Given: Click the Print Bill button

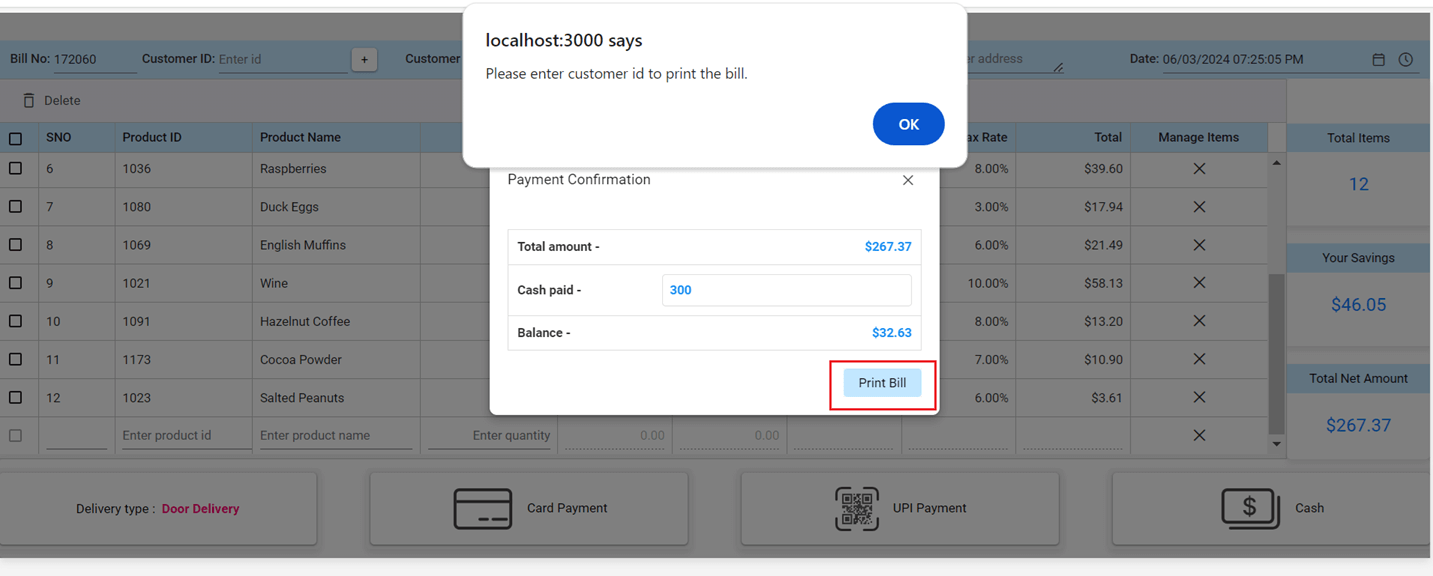Looking at the screenshot, I should [881, 383].
